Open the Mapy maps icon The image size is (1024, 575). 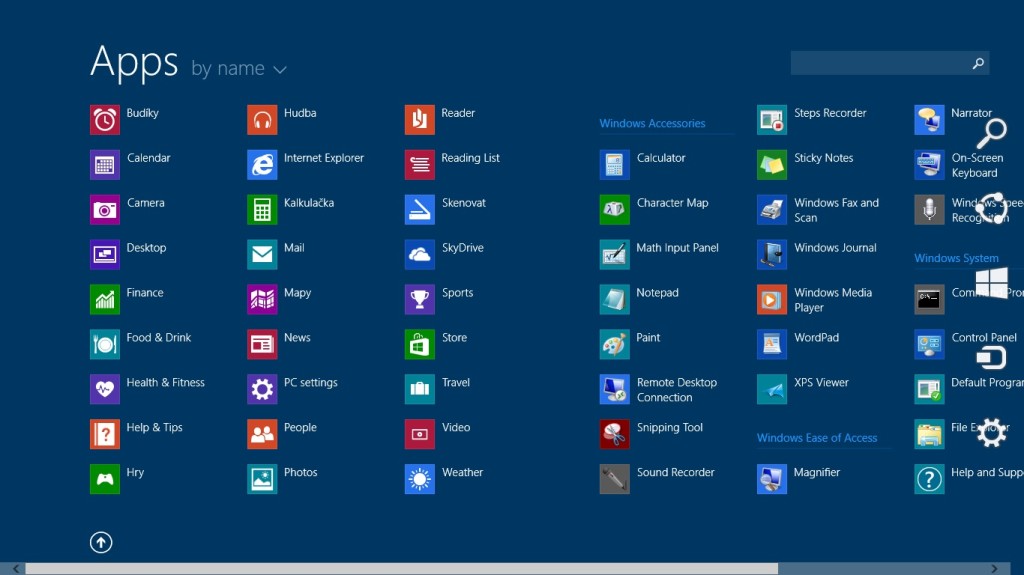[262, 299]
